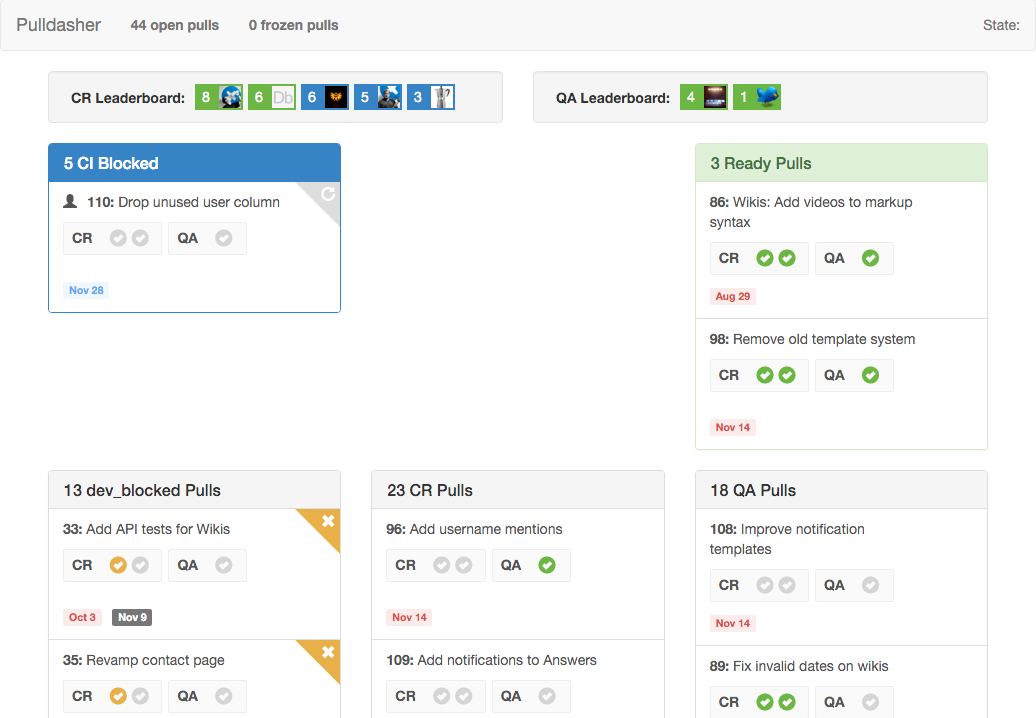
Task: Open pull 86: Wikis add videos
Action: [x=811, y=212]
